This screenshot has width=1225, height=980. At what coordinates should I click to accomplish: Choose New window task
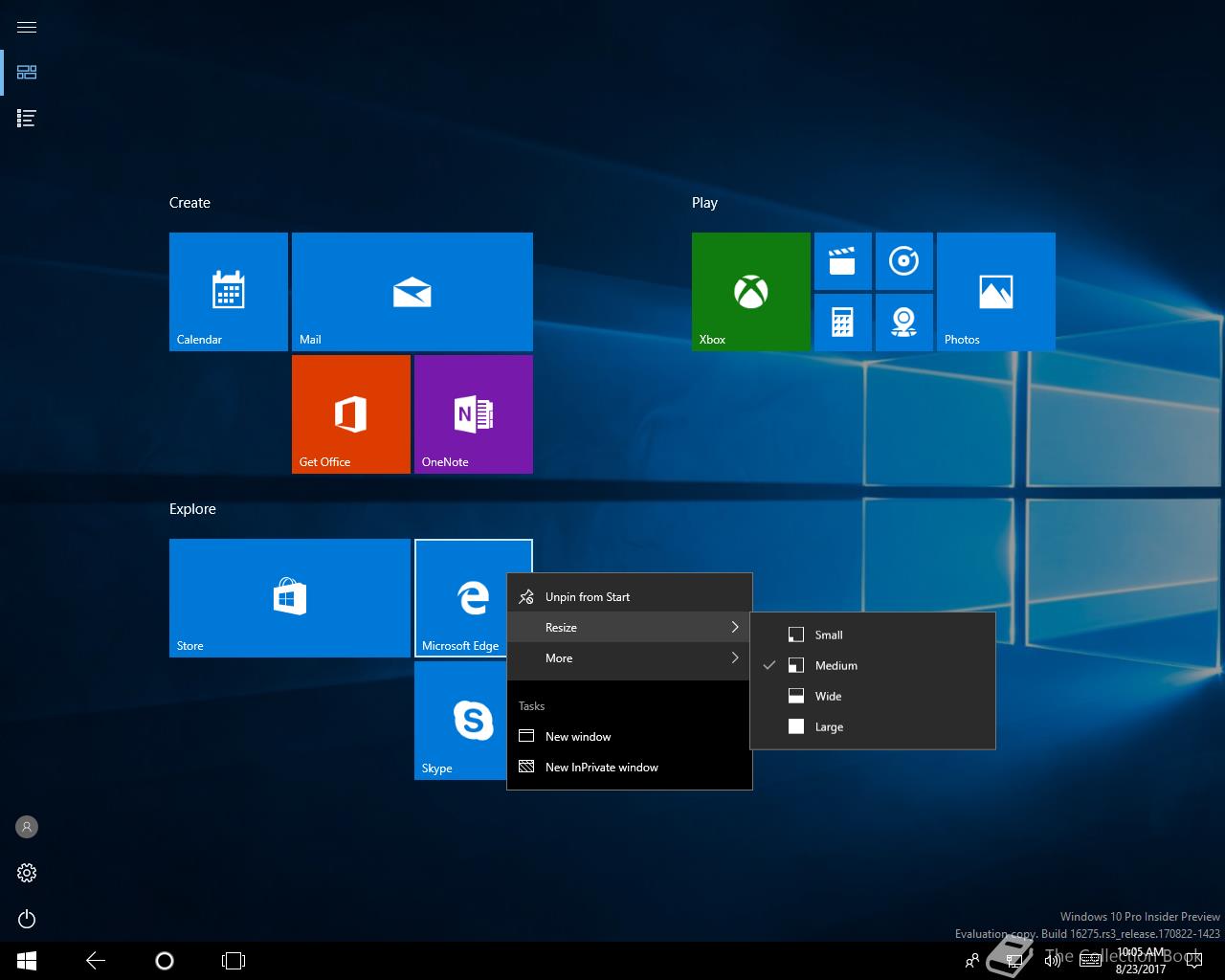click(x=630, y=736)
